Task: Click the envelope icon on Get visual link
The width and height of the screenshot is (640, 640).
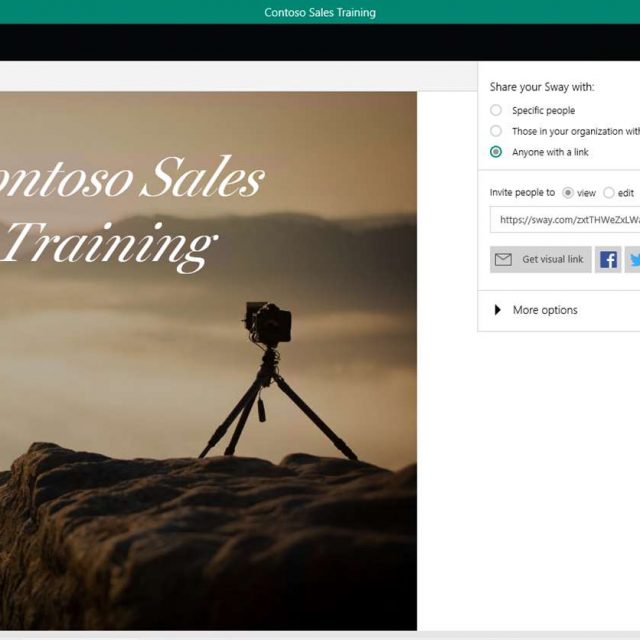Action: (503, 259)
